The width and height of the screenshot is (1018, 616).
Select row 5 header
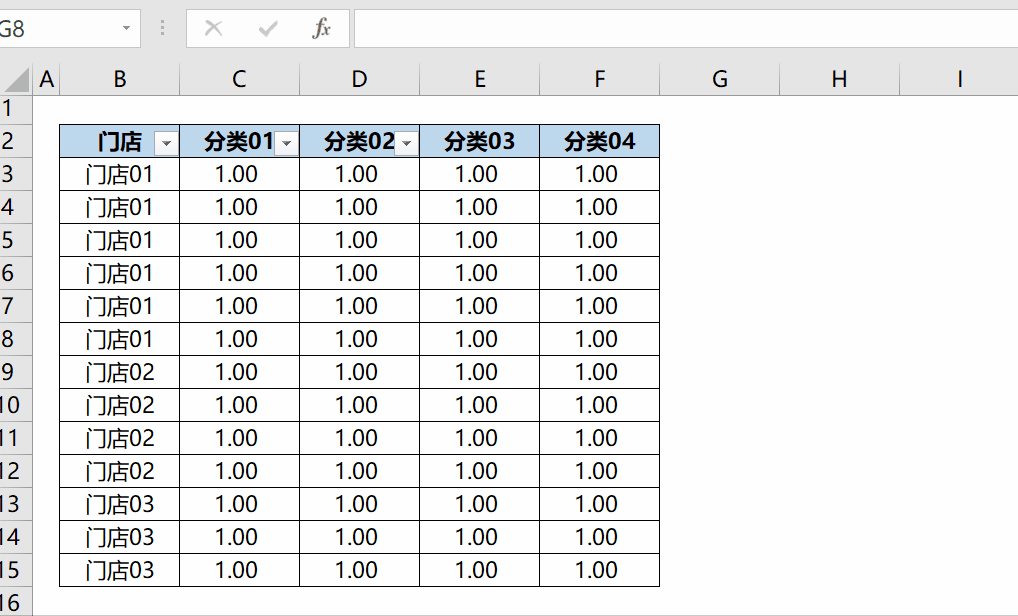point(16,240)
